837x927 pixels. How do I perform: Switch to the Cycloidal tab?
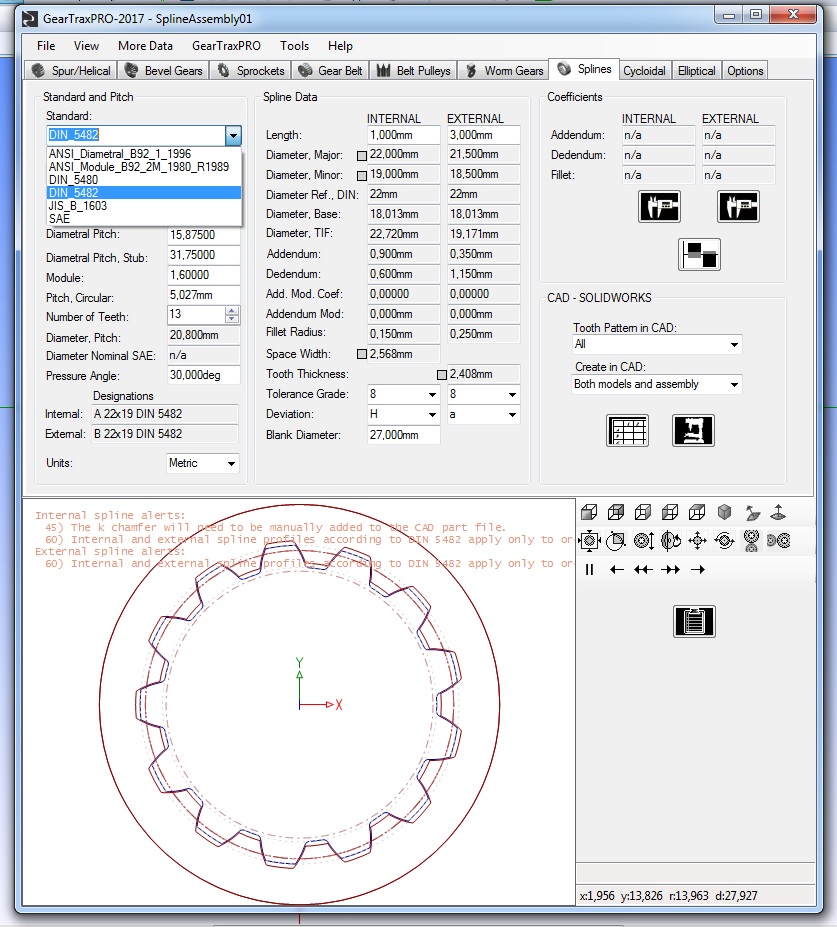point(644,70)
